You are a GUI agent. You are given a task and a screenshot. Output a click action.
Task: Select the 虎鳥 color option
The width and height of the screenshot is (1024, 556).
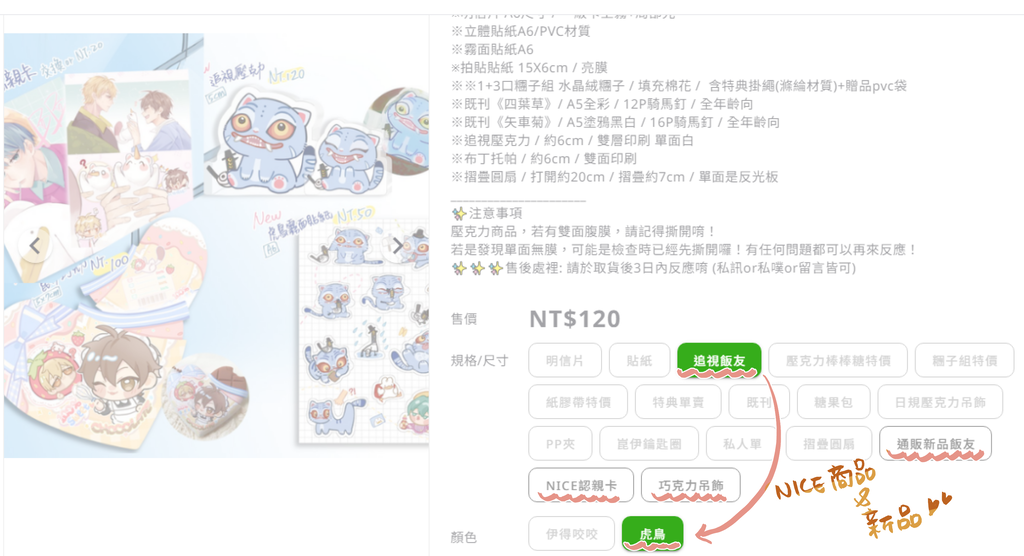(652, 534)
